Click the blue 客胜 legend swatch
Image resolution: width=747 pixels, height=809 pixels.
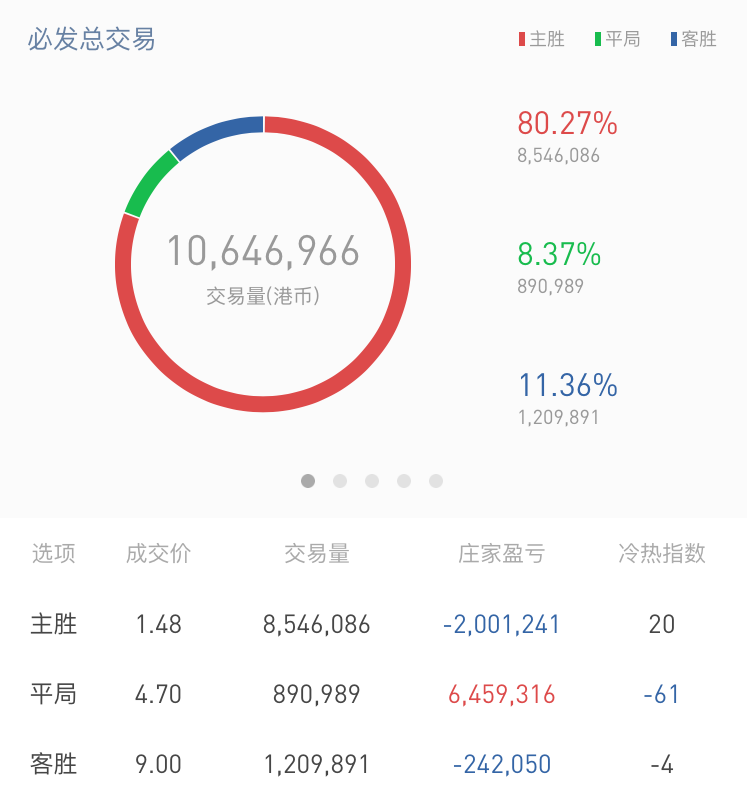pos(674,39)
